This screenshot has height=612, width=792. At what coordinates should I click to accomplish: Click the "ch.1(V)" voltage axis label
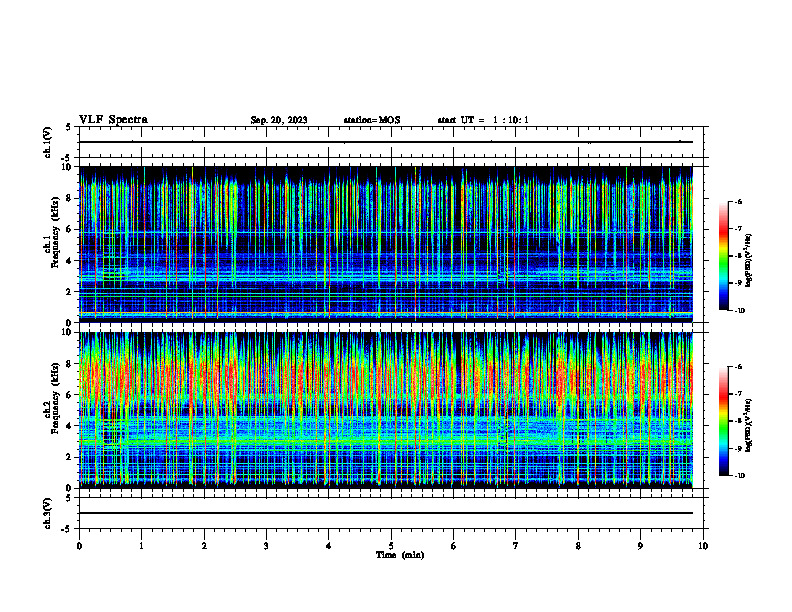(47, 142)
